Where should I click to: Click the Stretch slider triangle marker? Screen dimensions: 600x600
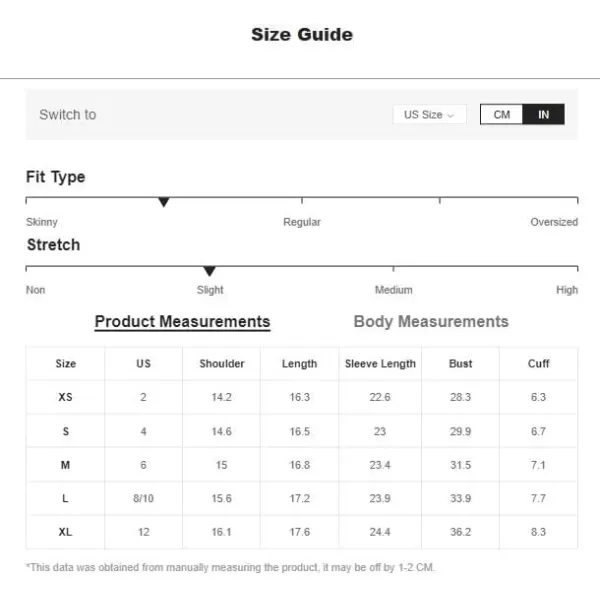pyautogui.click(x=209, y=271)
